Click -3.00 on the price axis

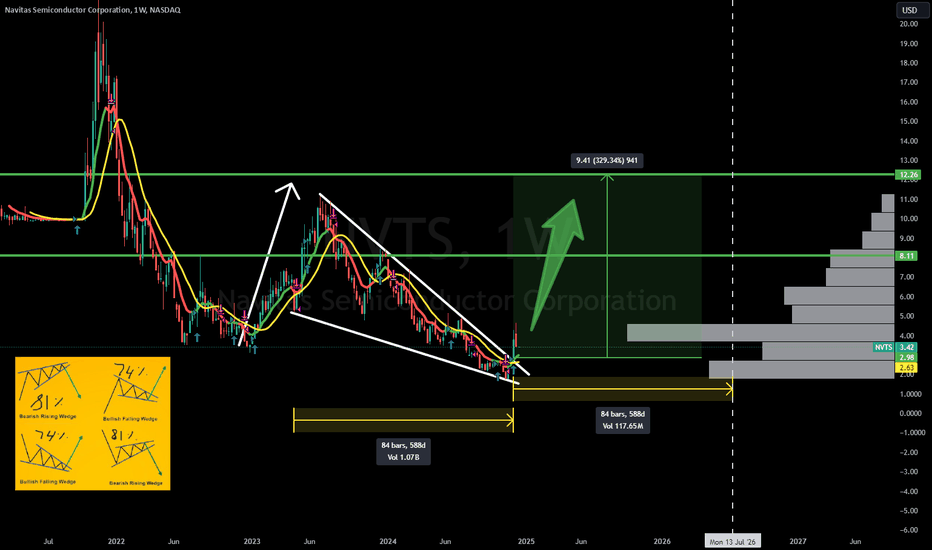[x=908, y=472]
